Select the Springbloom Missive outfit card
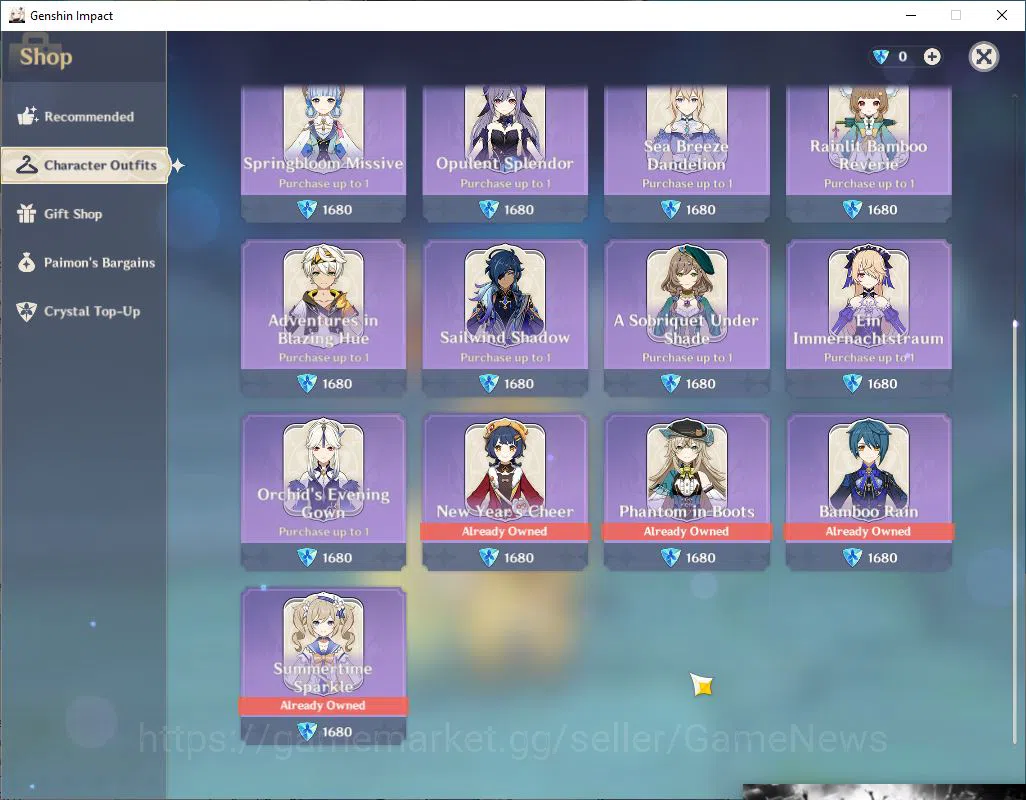1026x800 pixels. (x=323, y=154)
